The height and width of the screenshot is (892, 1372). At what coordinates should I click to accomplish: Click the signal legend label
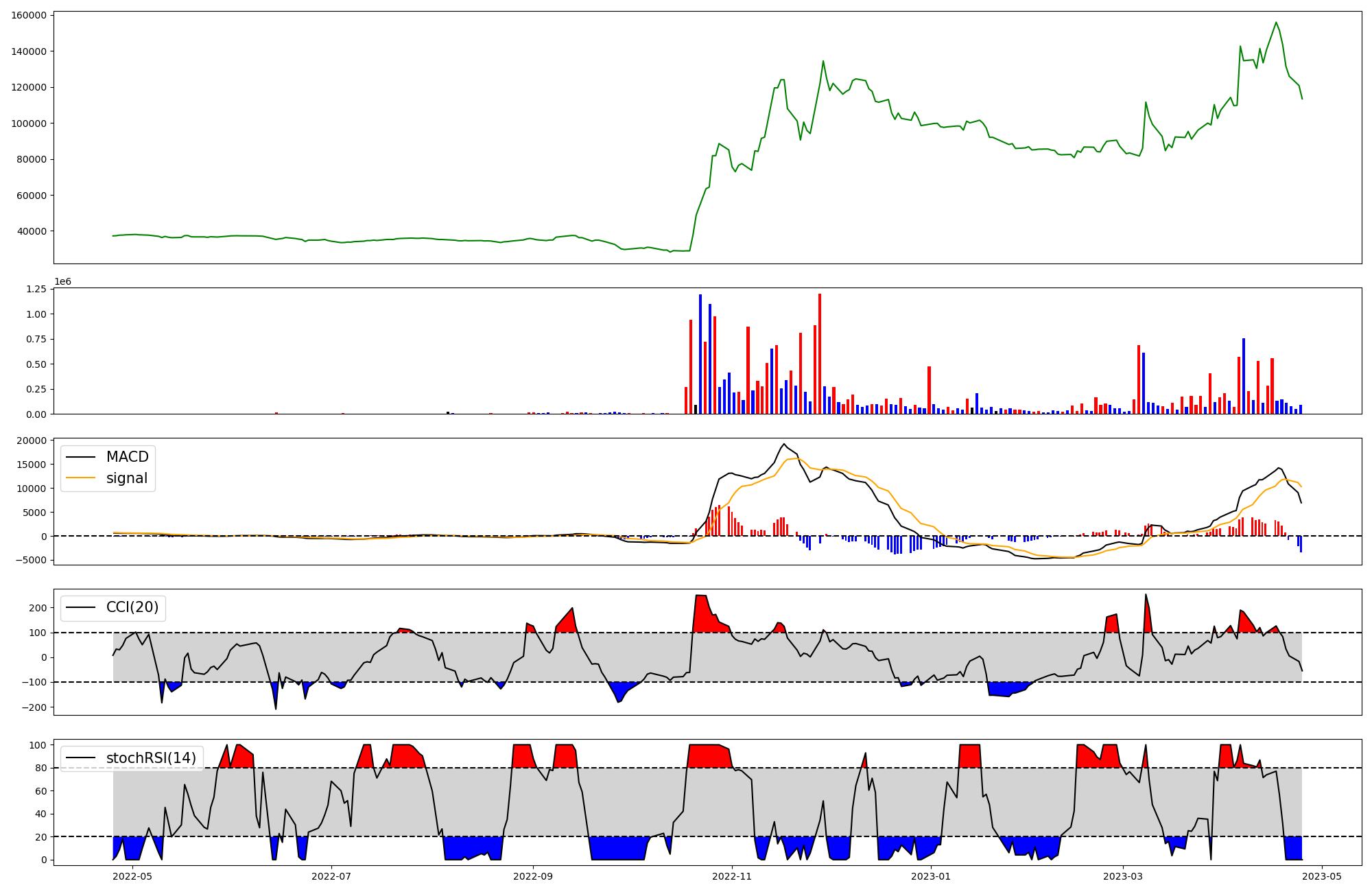(x=126, y=478)
